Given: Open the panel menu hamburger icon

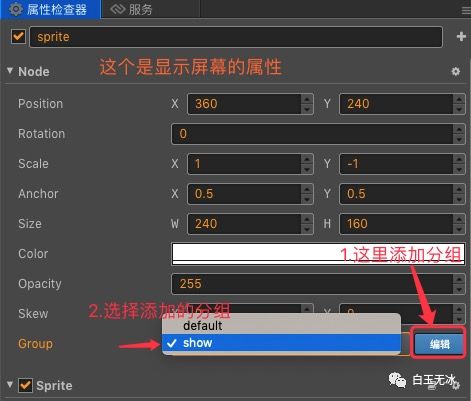Looking at the screenshot, I should (466, 11).
